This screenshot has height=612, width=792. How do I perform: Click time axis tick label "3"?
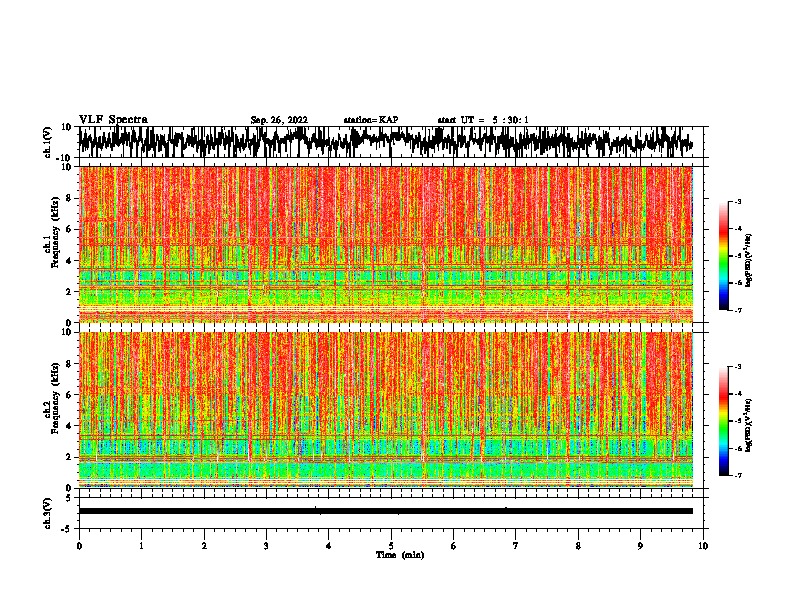pyautogui.click(x=266, y=546)
